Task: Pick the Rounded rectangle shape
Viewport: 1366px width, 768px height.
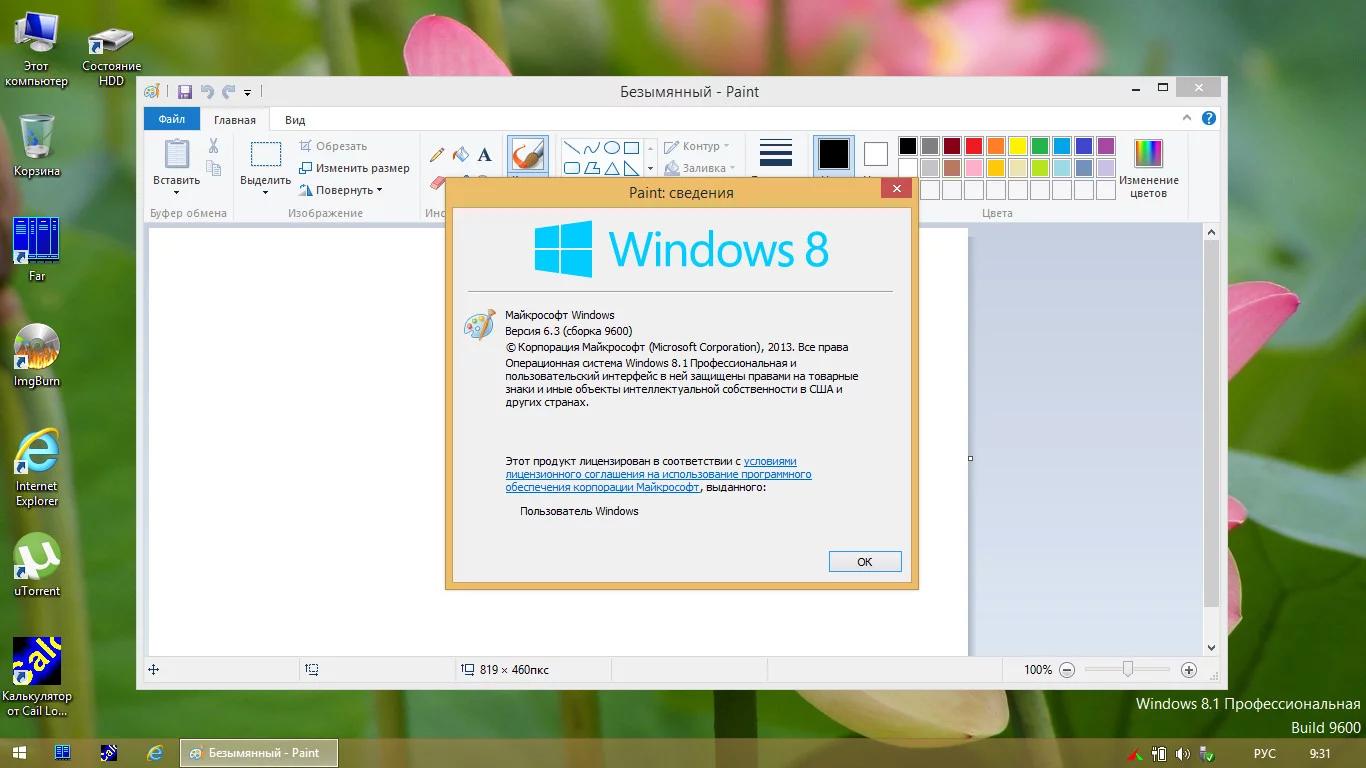Action: pyautogui.click(x=572, y=168)
